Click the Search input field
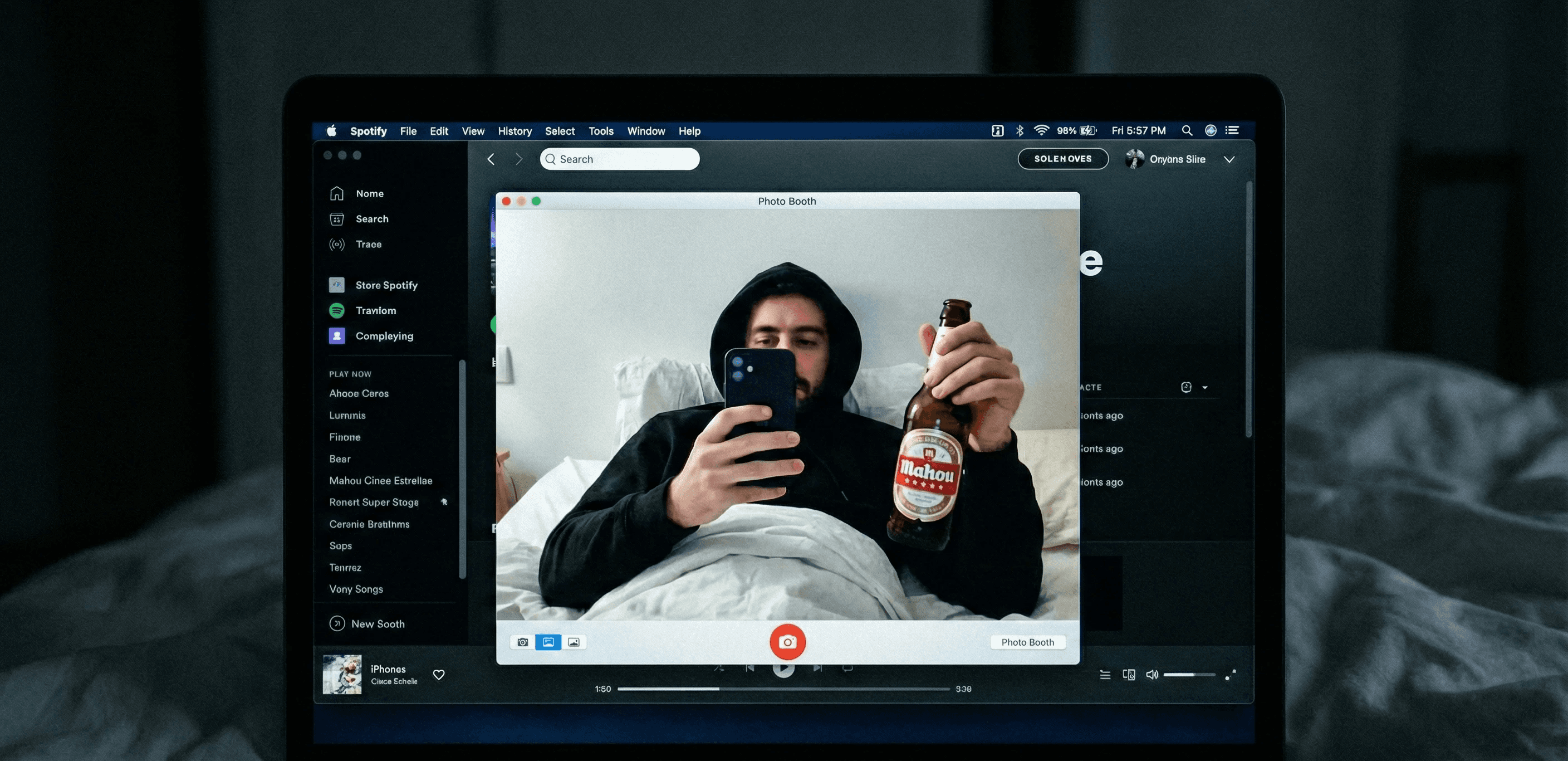 620,159
